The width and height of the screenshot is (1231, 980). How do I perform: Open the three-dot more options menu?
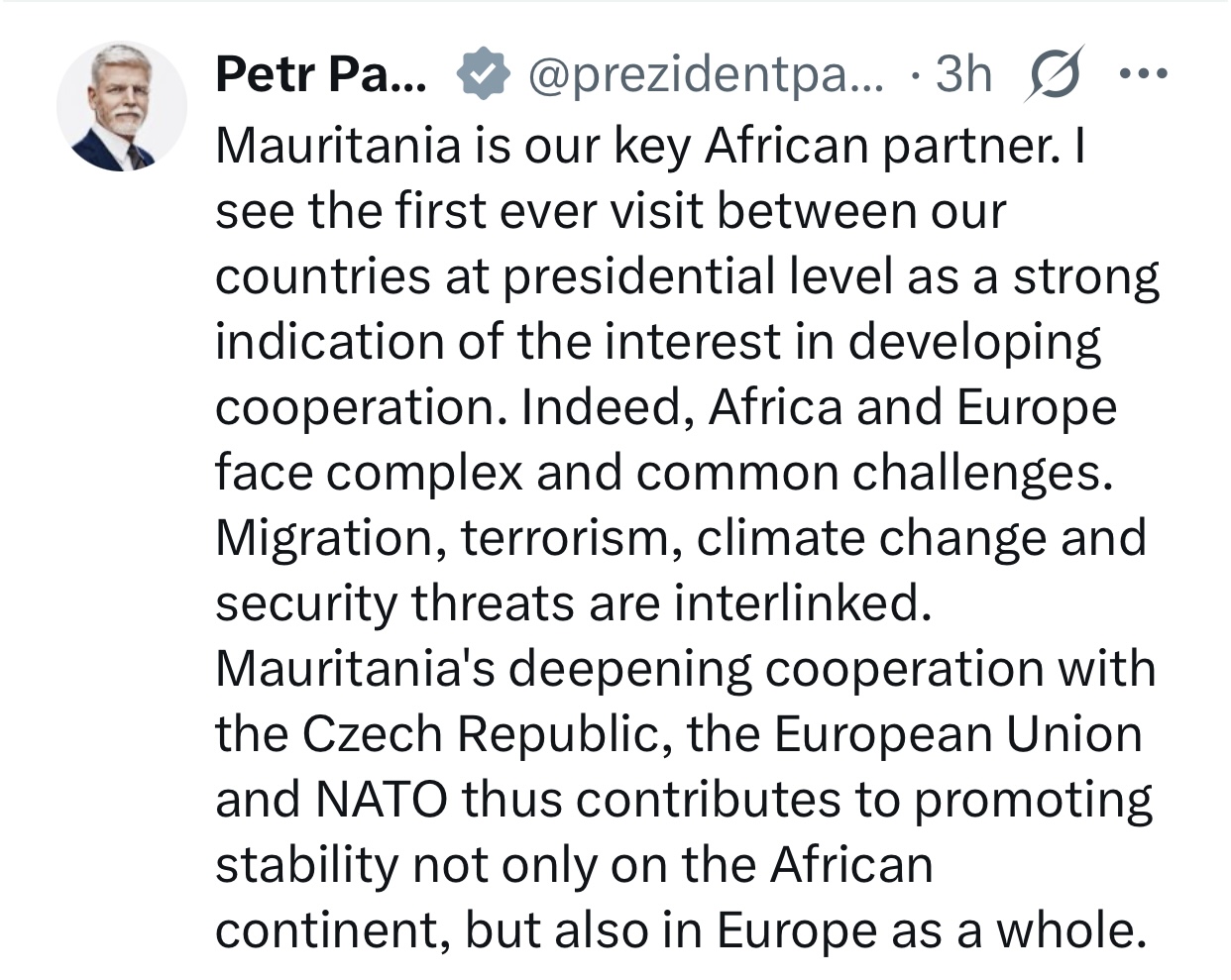1145,72
